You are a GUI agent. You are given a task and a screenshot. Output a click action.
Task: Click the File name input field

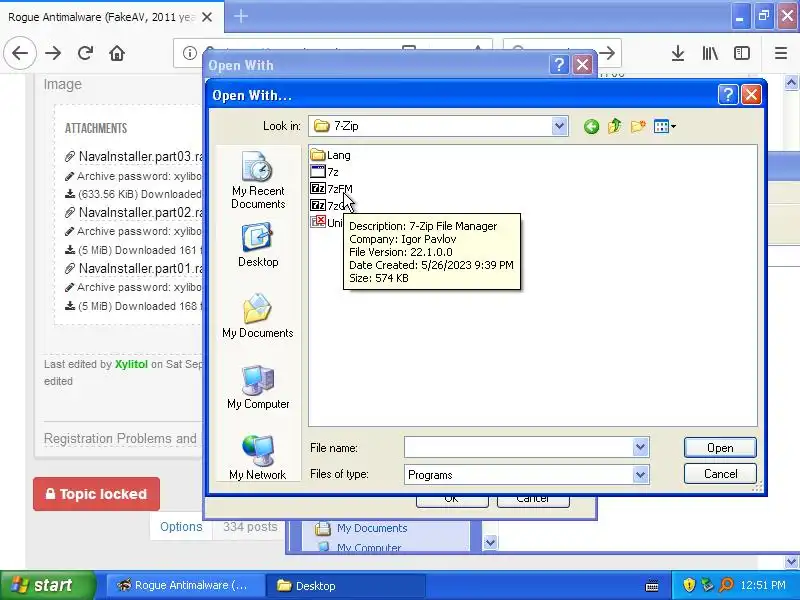pos(518,447)
